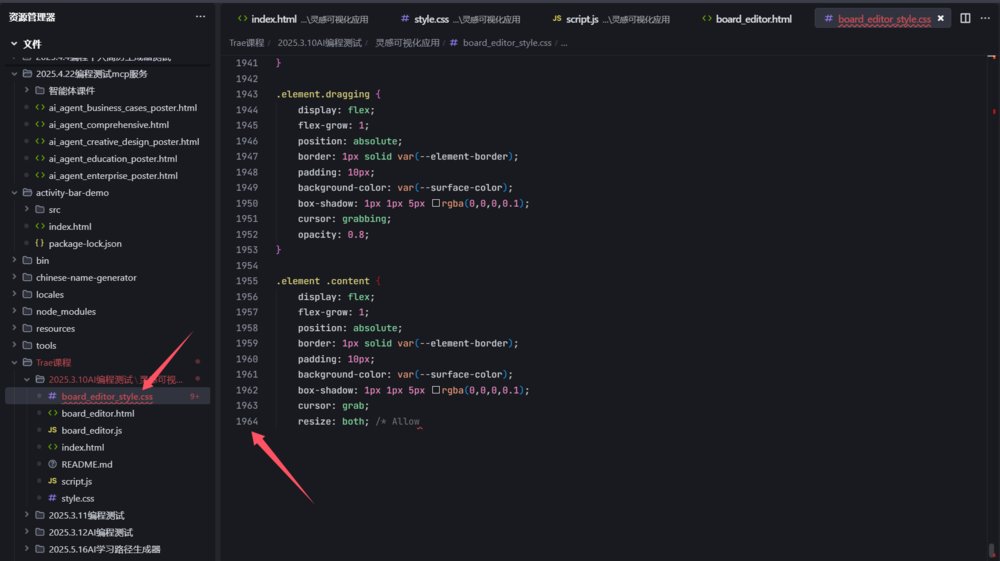Collapse the 文件 section header
This screenshot has width=1000, height=561.
14,44
